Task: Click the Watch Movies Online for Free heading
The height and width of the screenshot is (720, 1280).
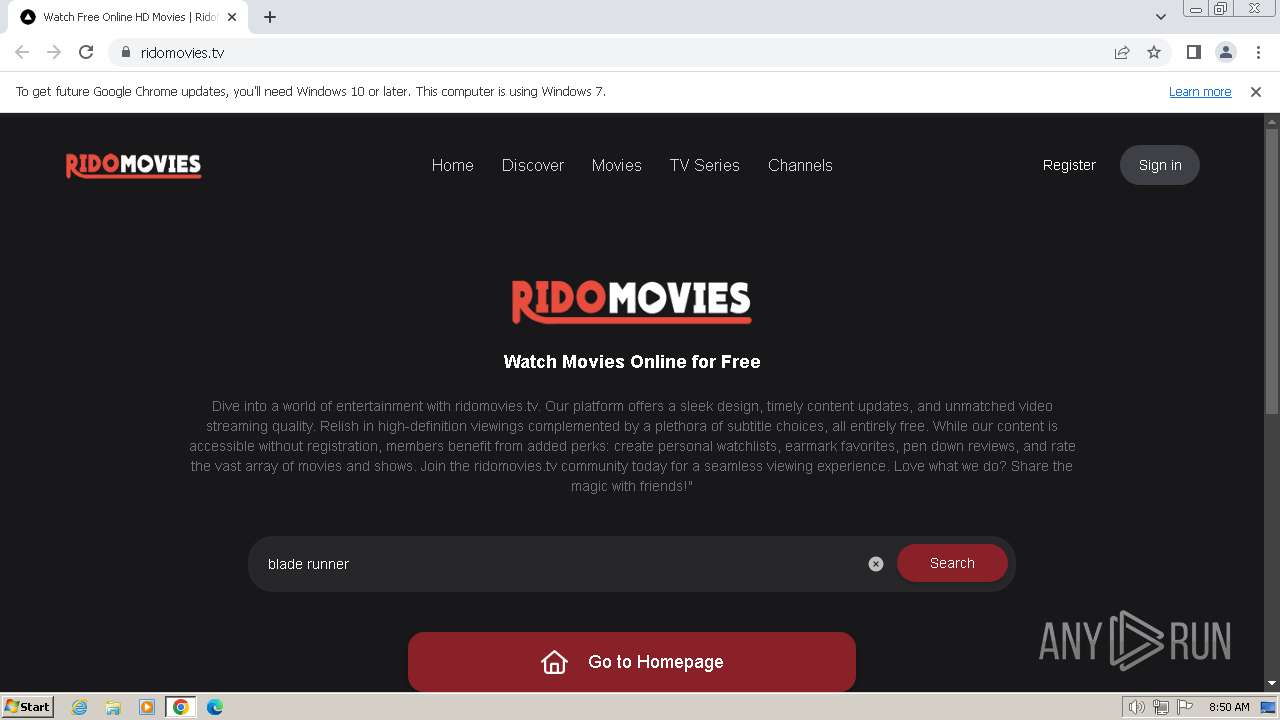Action: pyautogui.click(x=632, y=362)
